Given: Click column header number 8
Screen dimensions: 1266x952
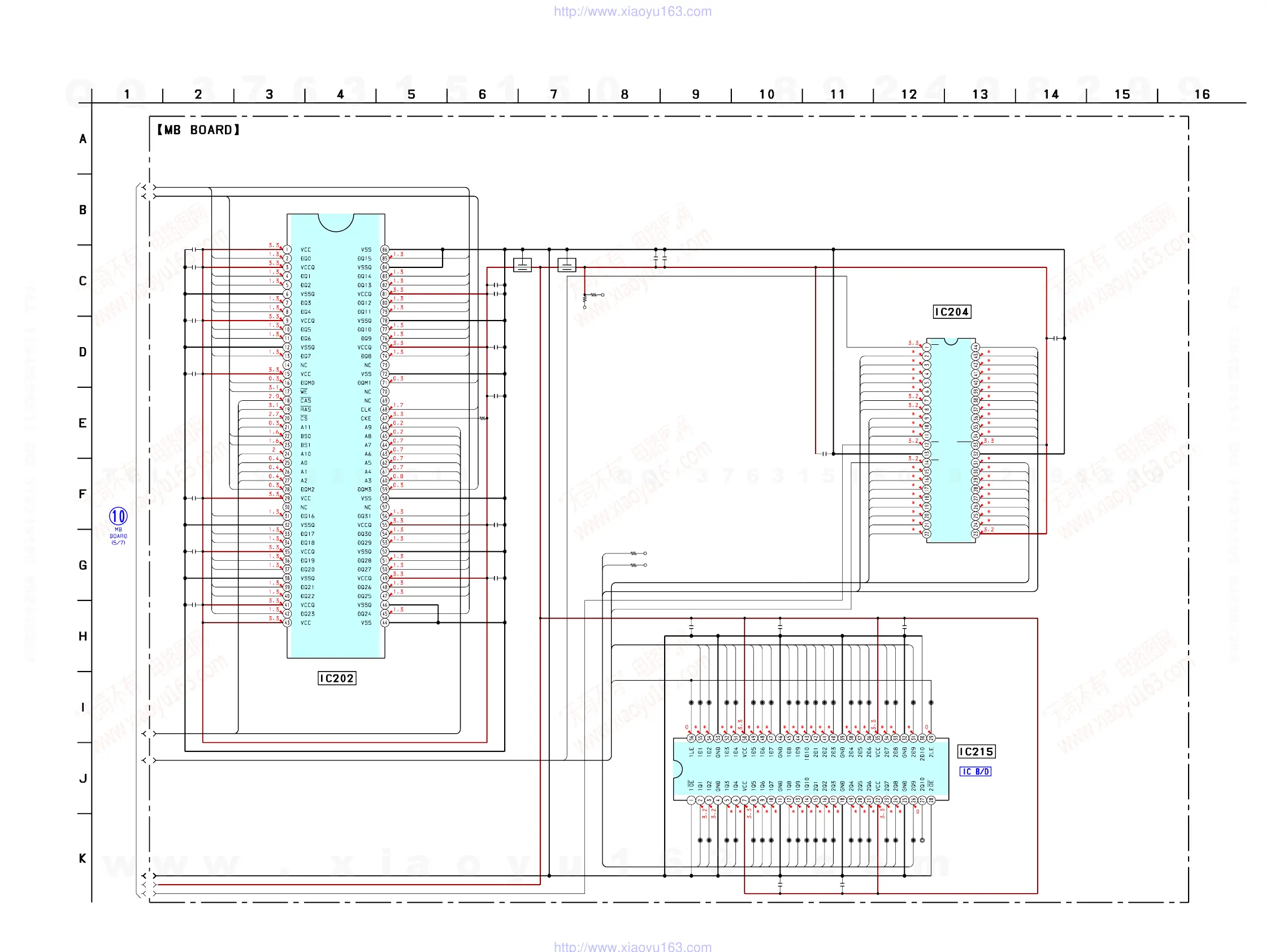Looking at the screenshot, I should point(625,94).
